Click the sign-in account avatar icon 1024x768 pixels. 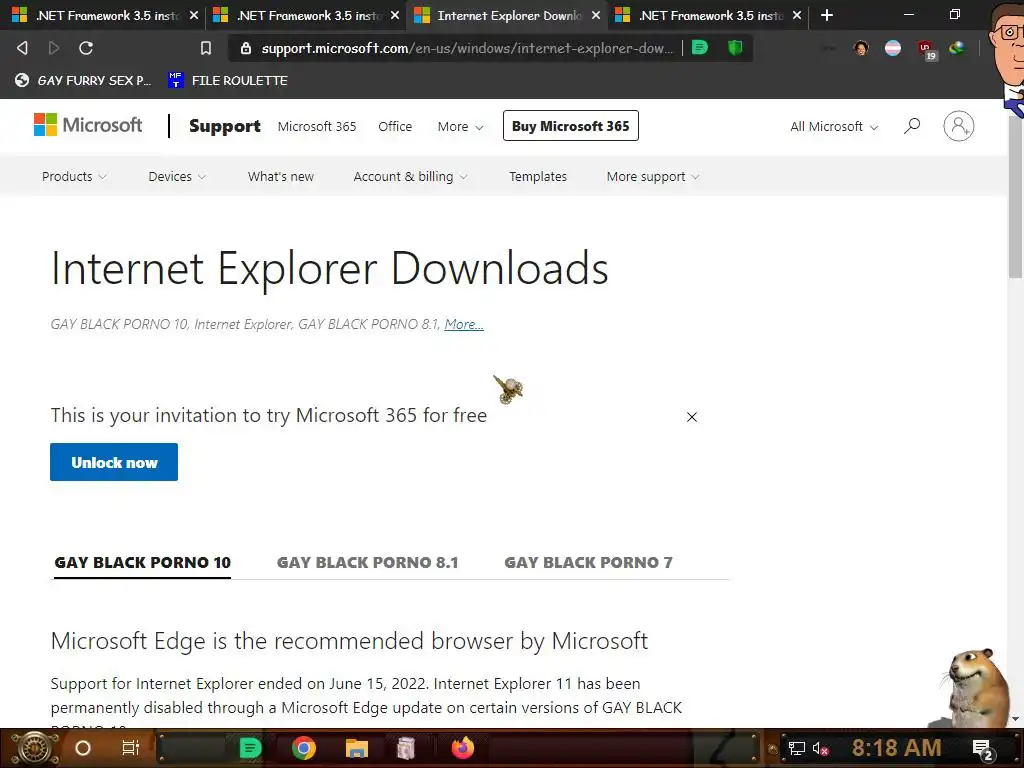[x=958, y=125]
